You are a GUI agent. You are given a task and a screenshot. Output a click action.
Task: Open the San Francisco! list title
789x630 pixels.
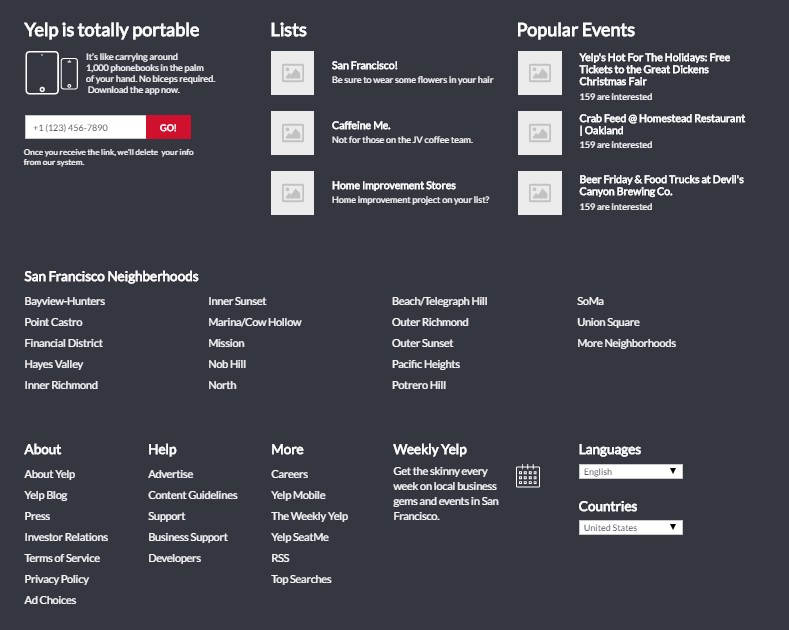click(364, 65)
